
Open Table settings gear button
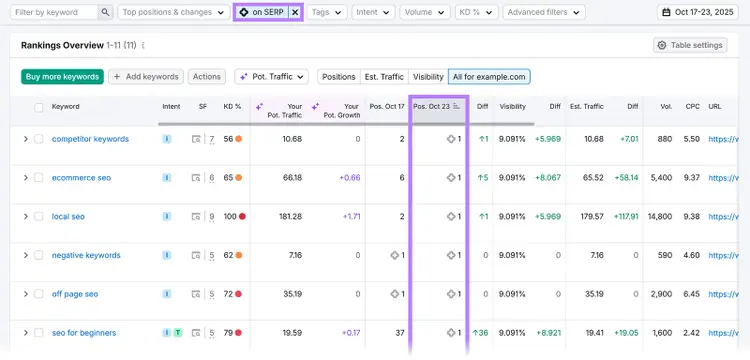coord(690,45)
